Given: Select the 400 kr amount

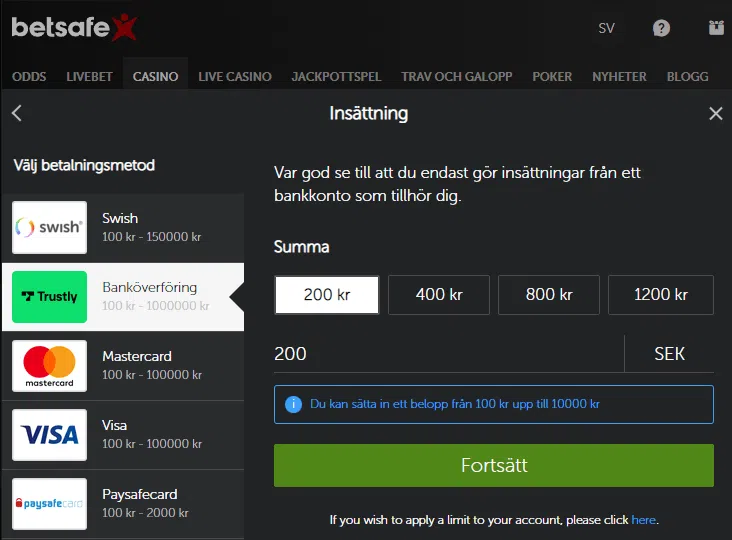Looking at the screenshot, I should pos(439,295).
